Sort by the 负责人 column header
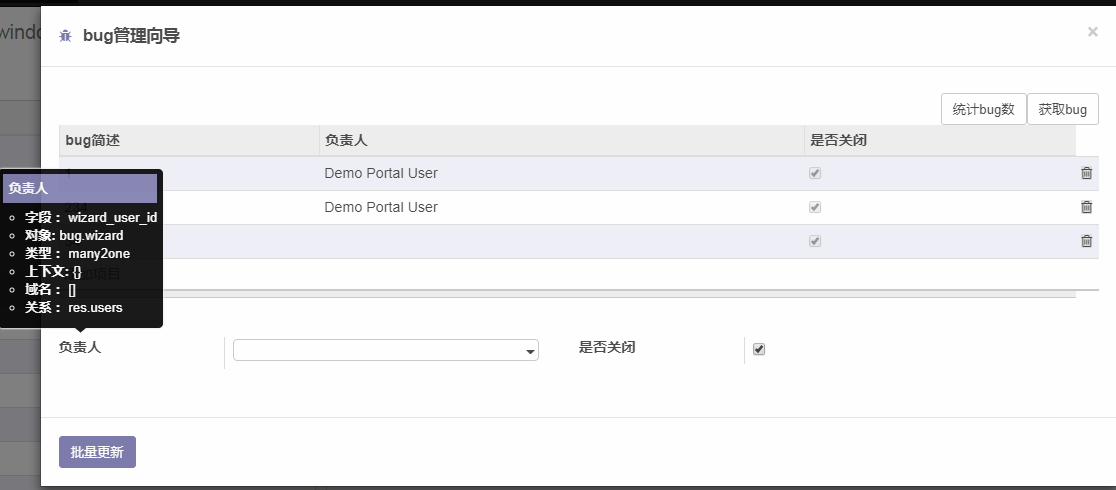Screen dimensions: 1116x490 point(562,141)
